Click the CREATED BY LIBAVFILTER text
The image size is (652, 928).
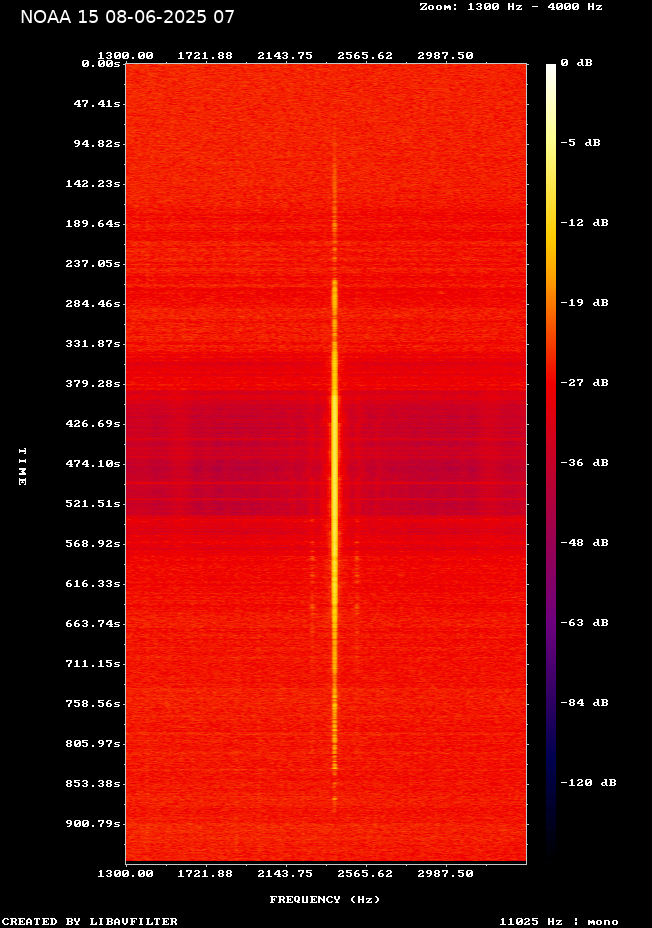pyautogui.click(x=90, y=921)
